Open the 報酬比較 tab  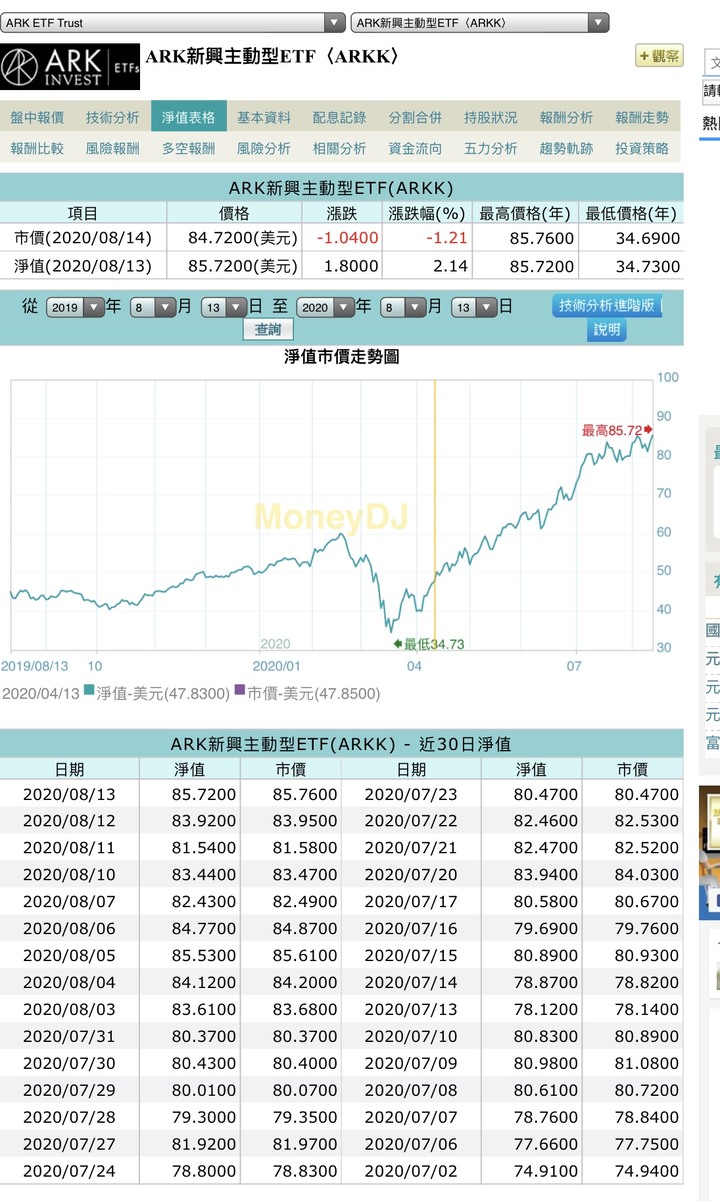[37, 148]
